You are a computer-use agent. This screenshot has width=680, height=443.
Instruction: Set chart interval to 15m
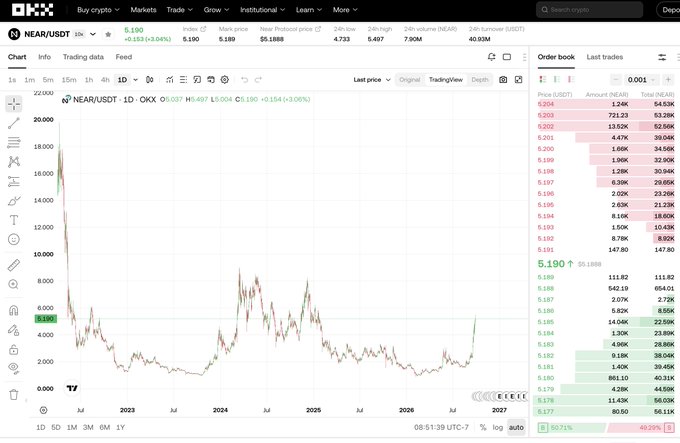[69, 80]
